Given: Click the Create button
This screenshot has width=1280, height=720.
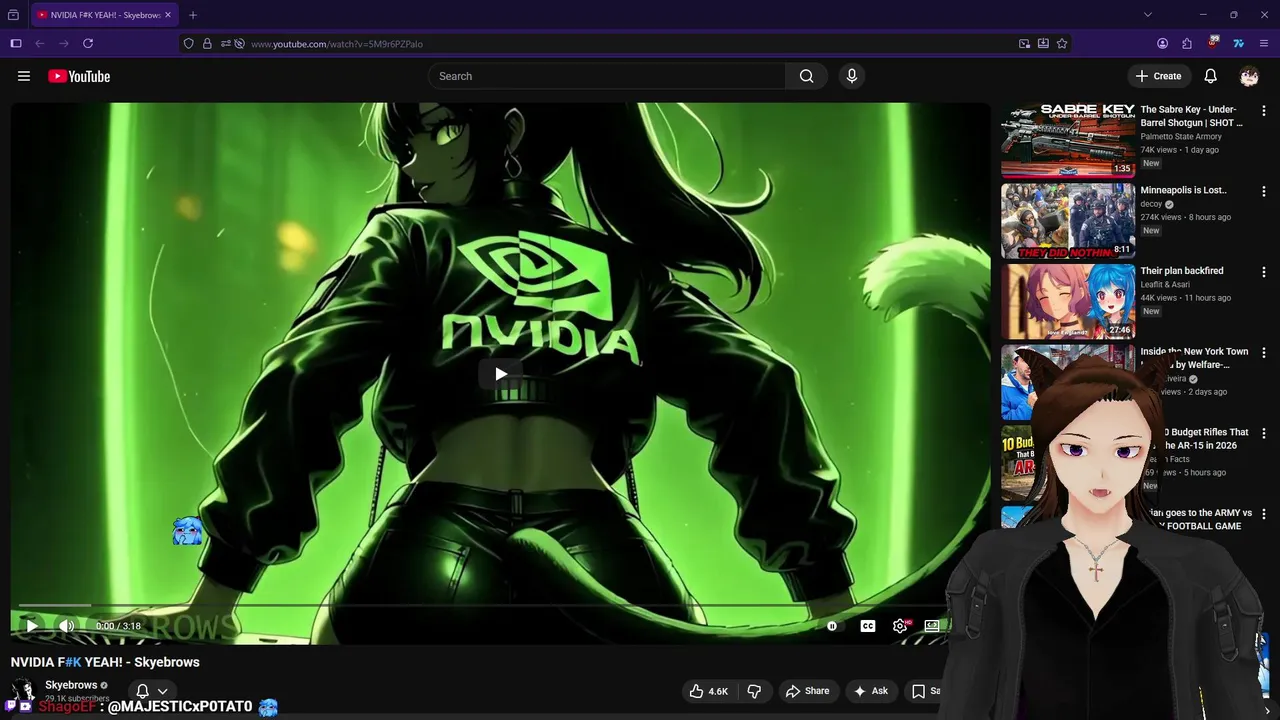Looking at the screenshot, I should point(1158,76).
